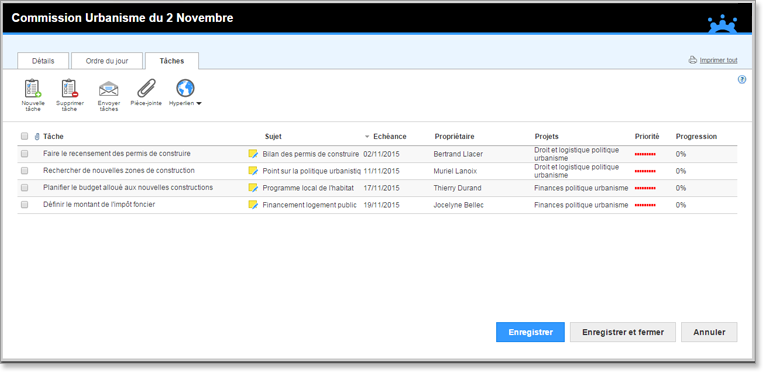Toggle the select-all tasks checkbox

[25, 136]
